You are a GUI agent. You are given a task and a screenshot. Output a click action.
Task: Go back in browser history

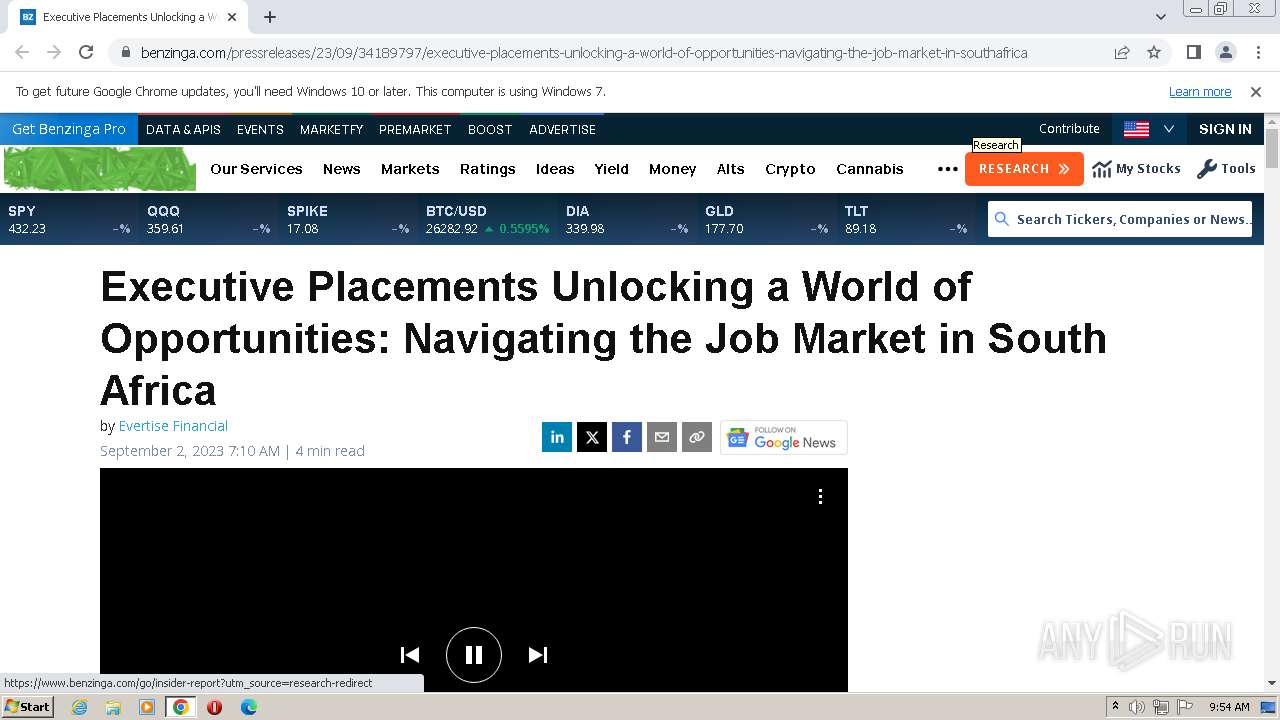click(x=22, y=52)
